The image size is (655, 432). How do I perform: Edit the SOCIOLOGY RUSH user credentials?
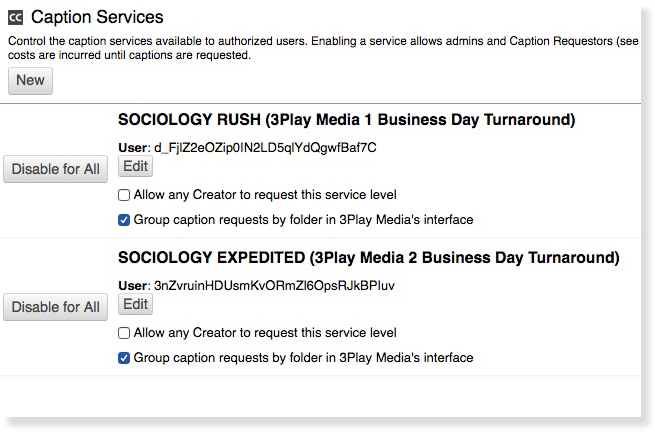135,166
